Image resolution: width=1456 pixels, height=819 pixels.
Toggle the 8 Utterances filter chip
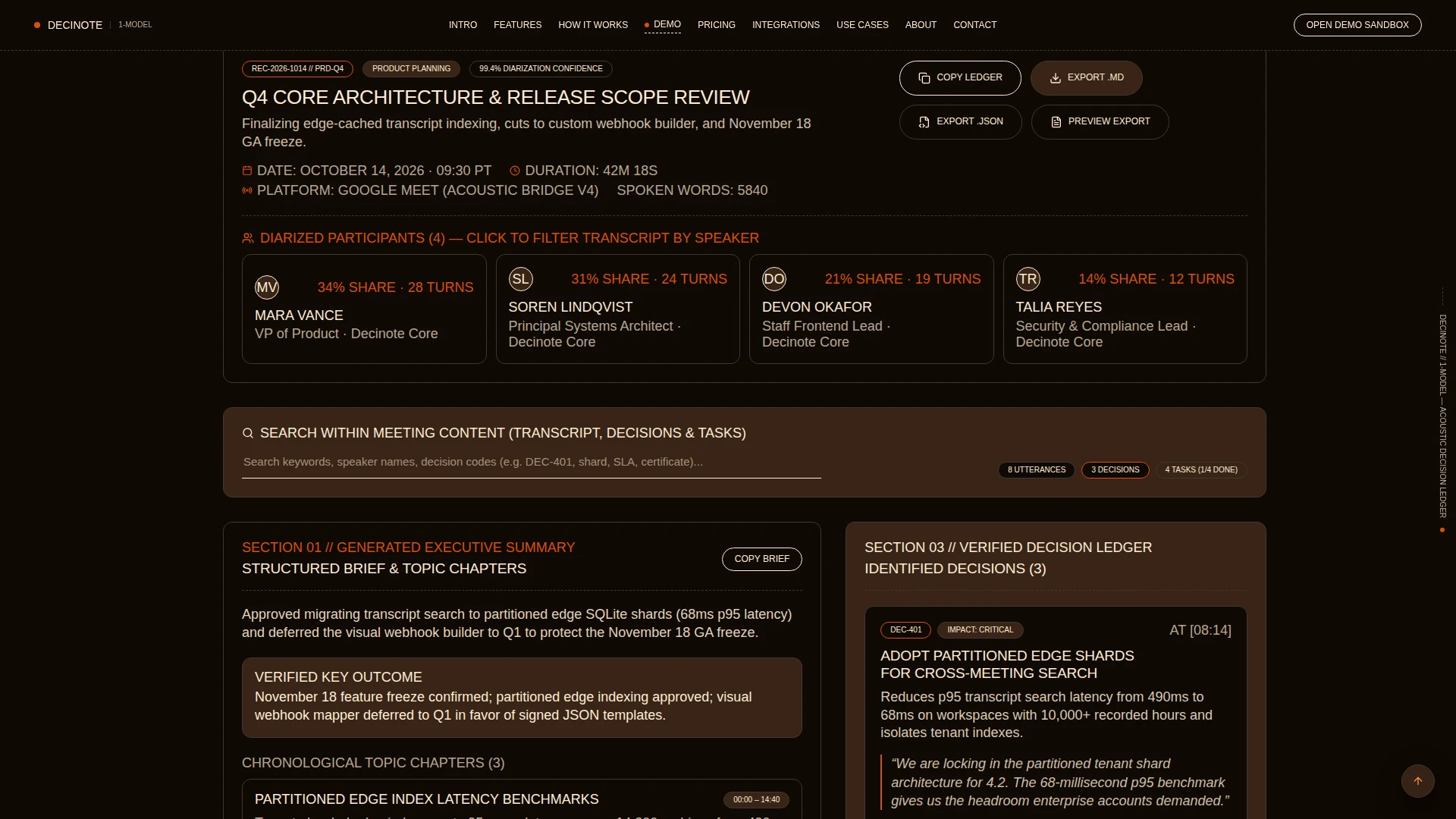click(1037, 470)
